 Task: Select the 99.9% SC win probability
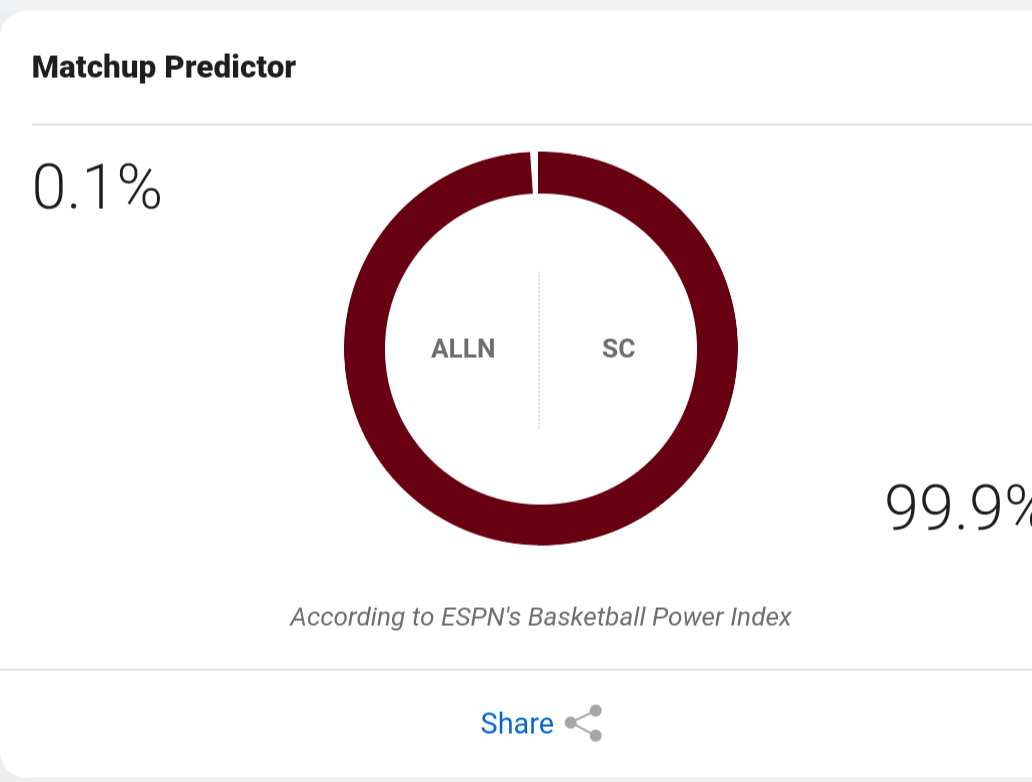pos(958,506)
